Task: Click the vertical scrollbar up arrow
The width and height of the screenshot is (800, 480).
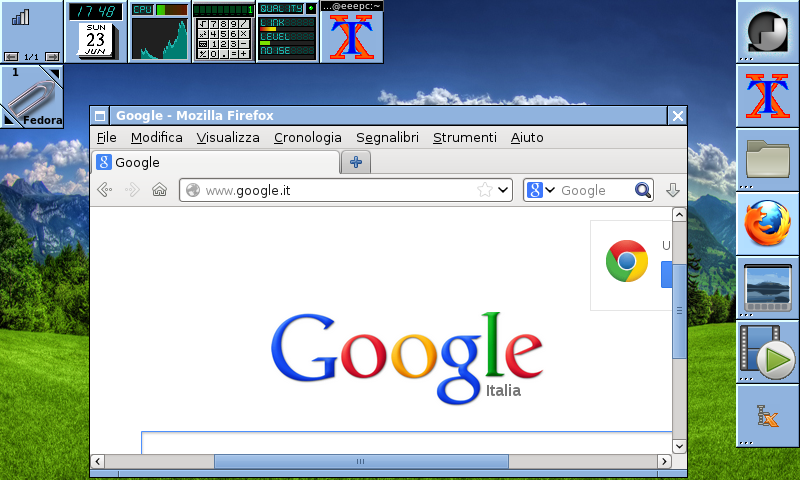Action: tap(679, 214)
